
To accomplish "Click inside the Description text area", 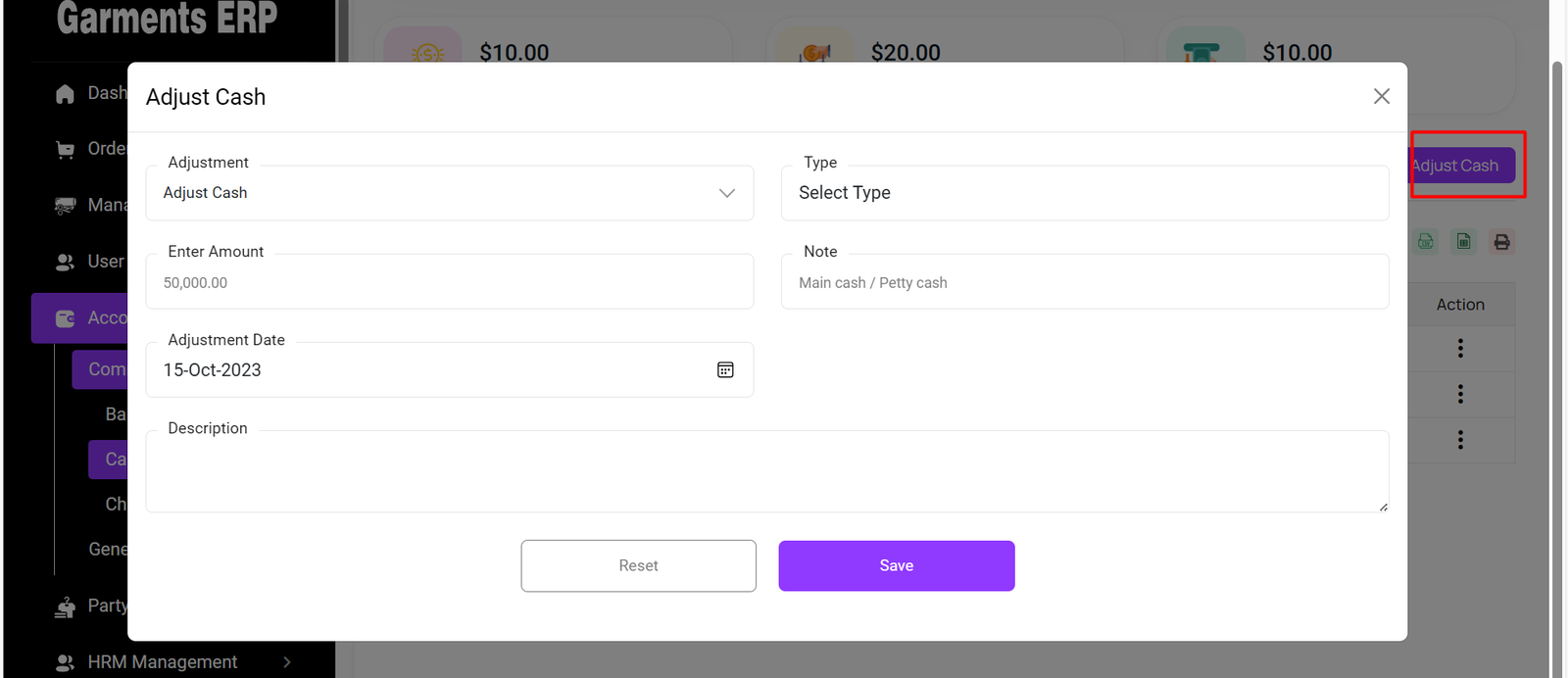I will point(766,472).
